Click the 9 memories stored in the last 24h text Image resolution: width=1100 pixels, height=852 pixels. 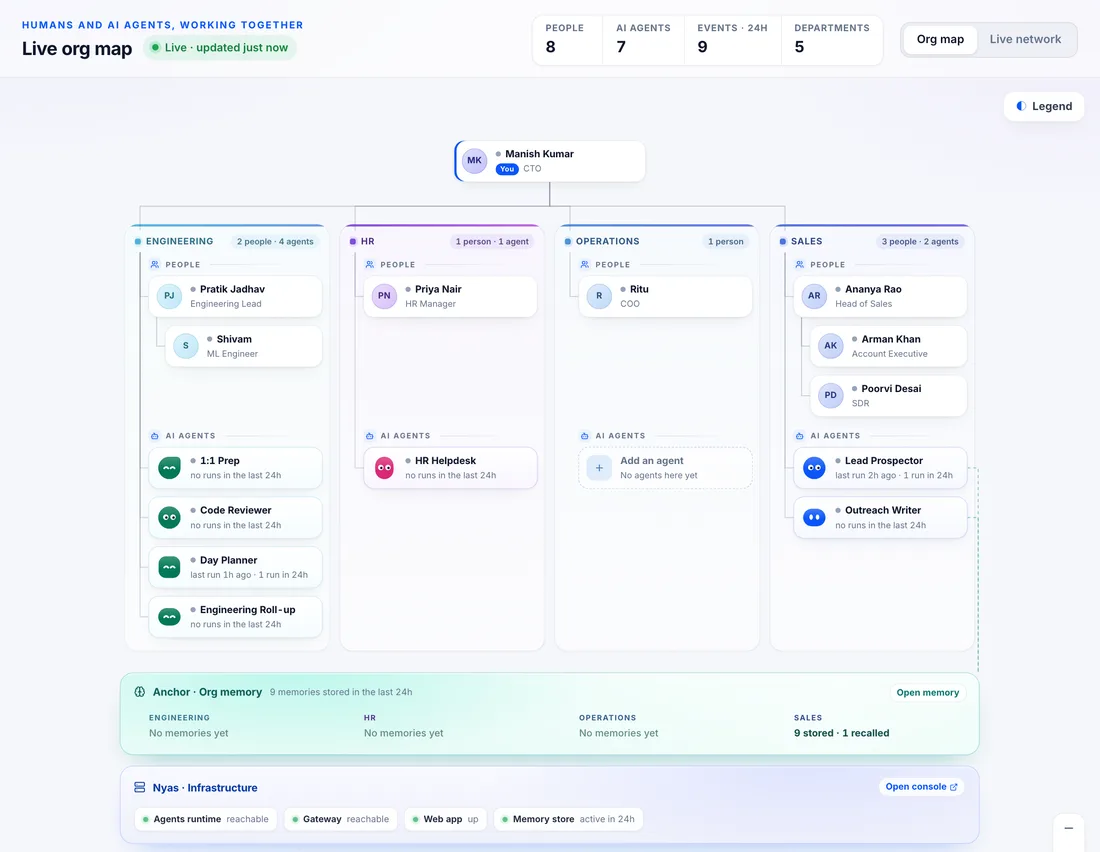(x=341, y=692)
